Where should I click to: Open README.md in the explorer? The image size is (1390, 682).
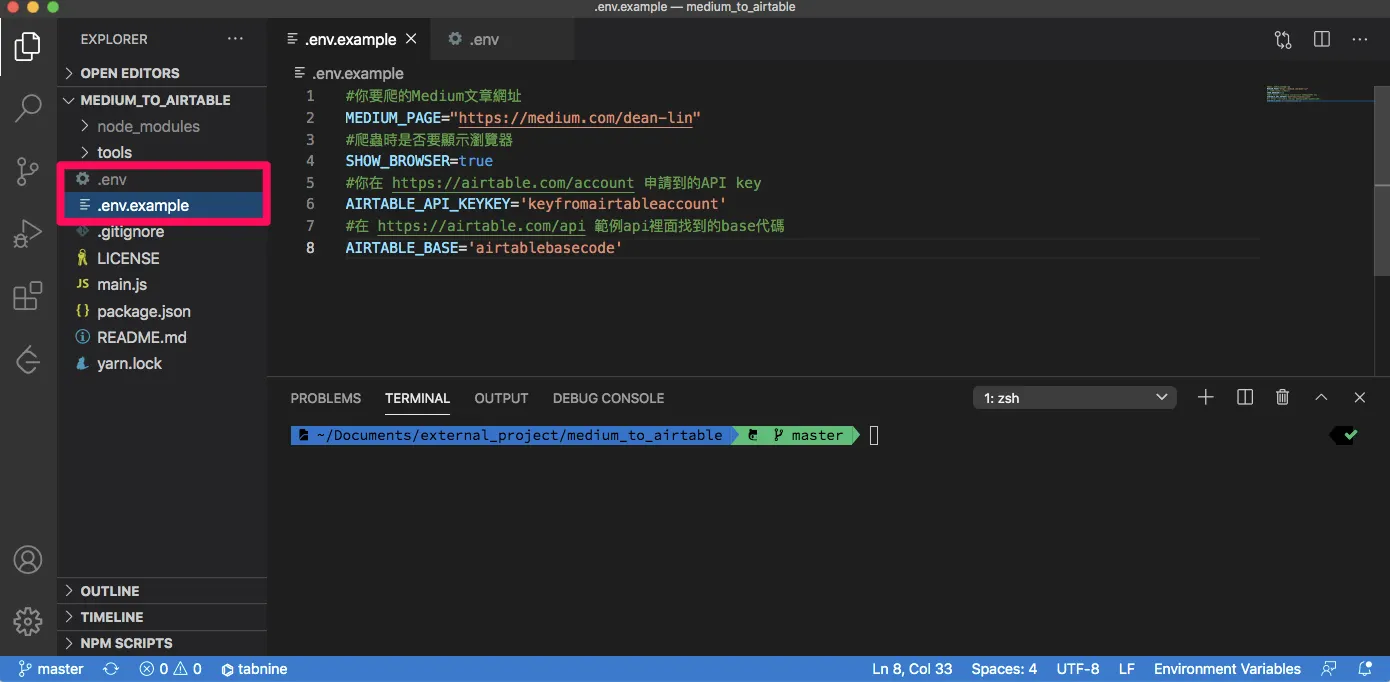tap(162, 337)
